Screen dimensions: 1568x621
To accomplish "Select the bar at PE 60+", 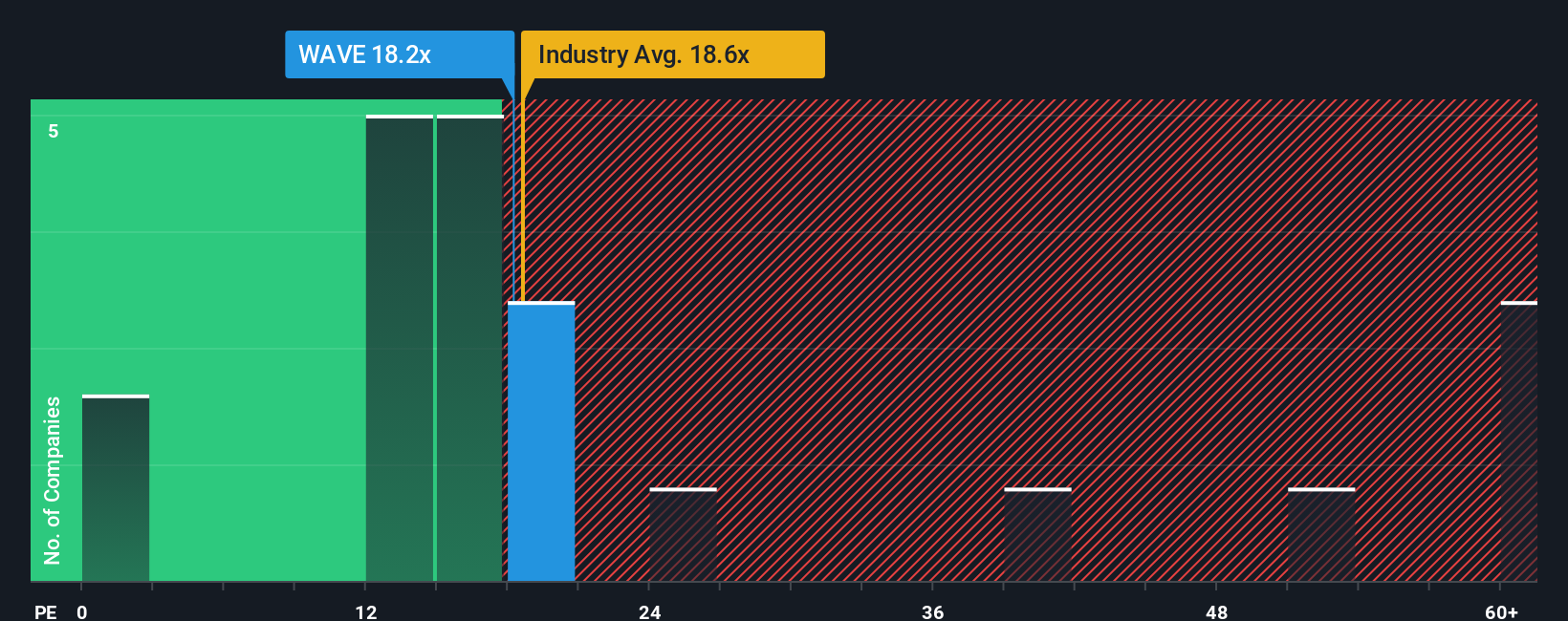I will point(1519,441).
